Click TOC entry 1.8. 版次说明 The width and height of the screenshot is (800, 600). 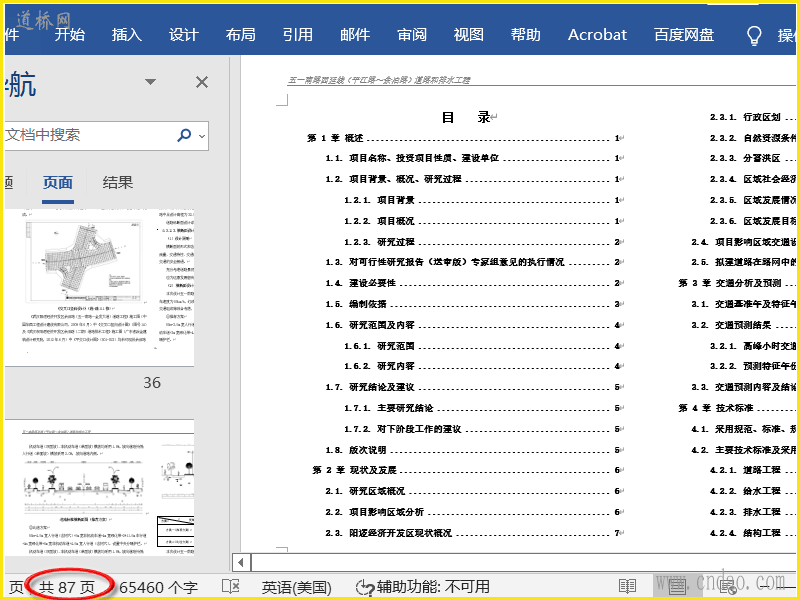[x=474, y=450]
